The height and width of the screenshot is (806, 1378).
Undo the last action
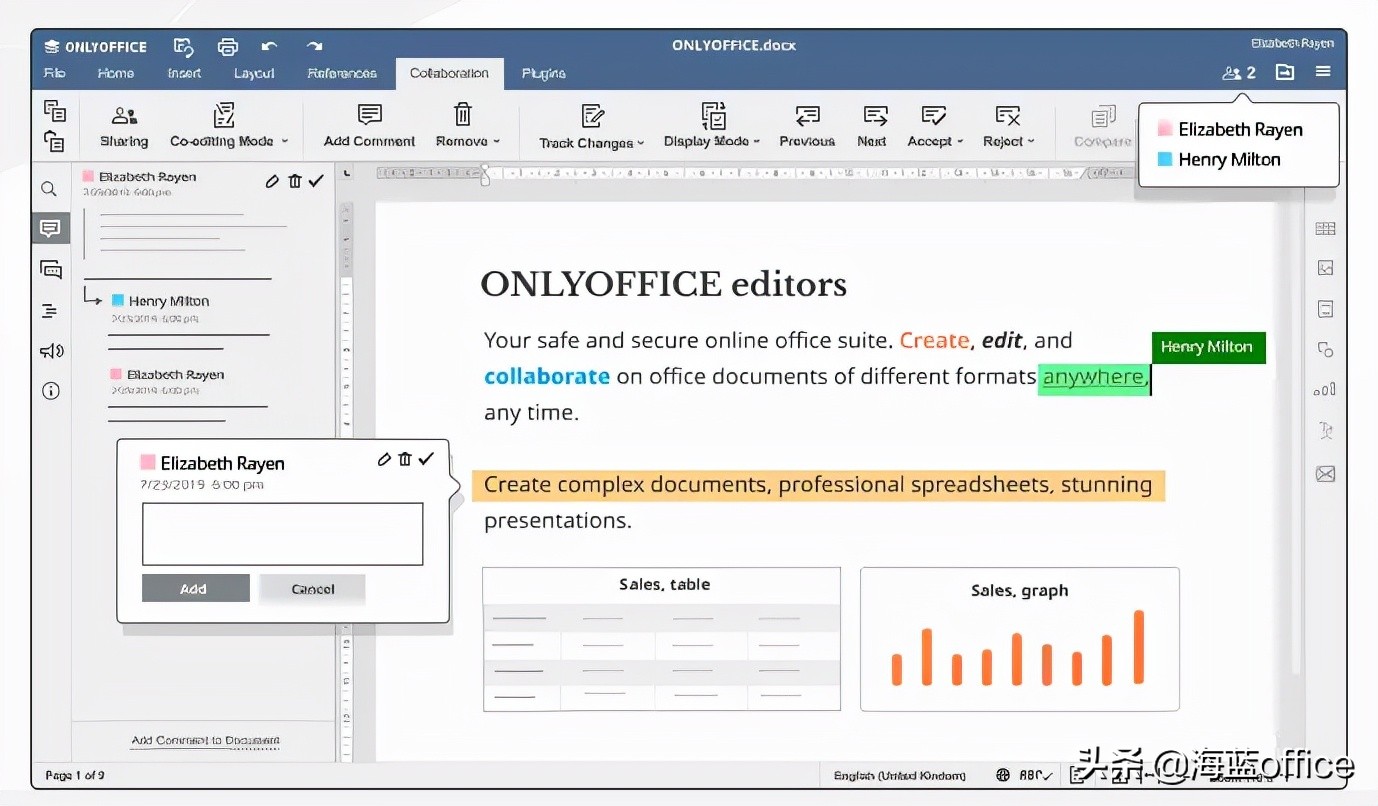[269, 46]
